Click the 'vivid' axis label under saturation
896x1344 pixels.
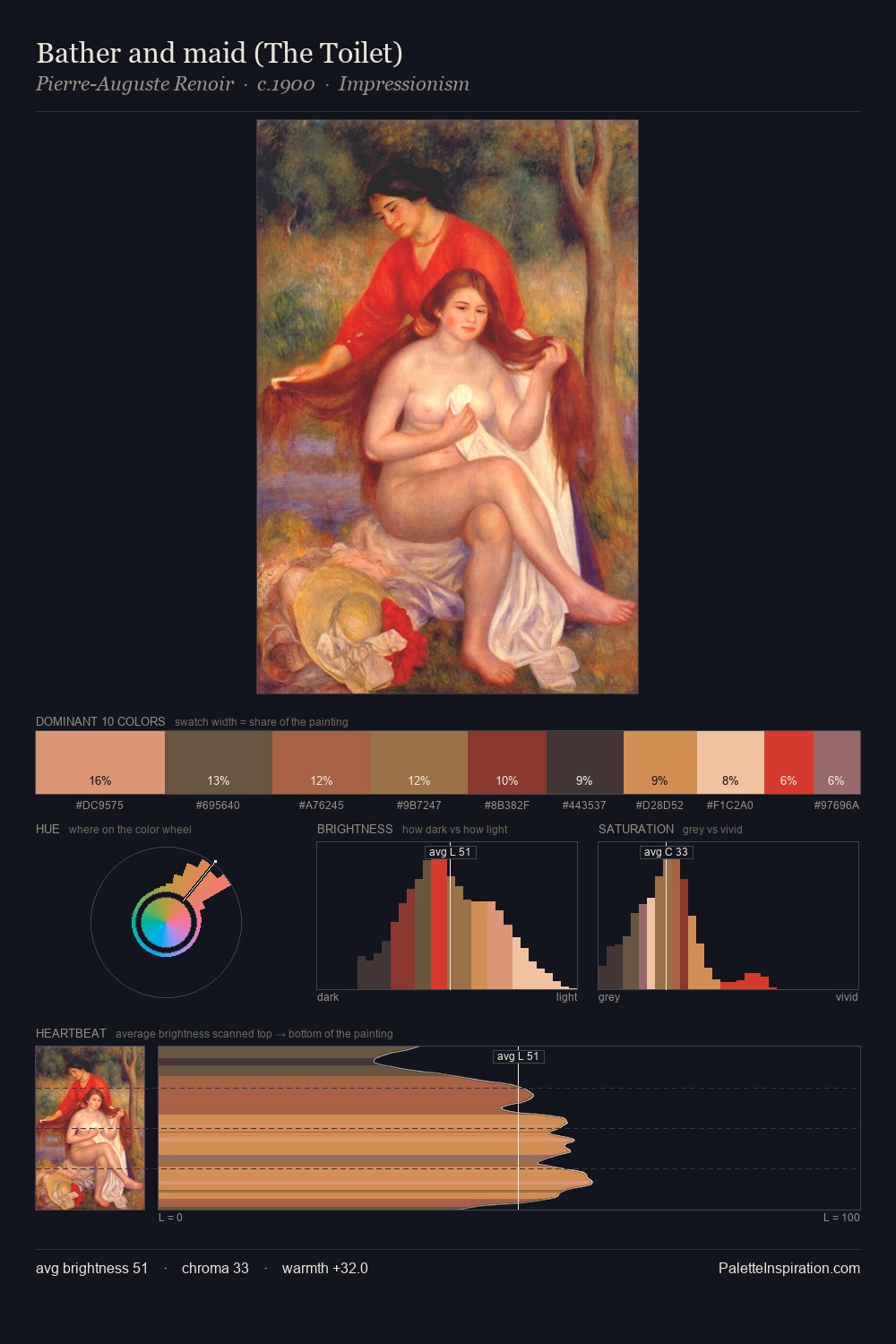point(847,996)
